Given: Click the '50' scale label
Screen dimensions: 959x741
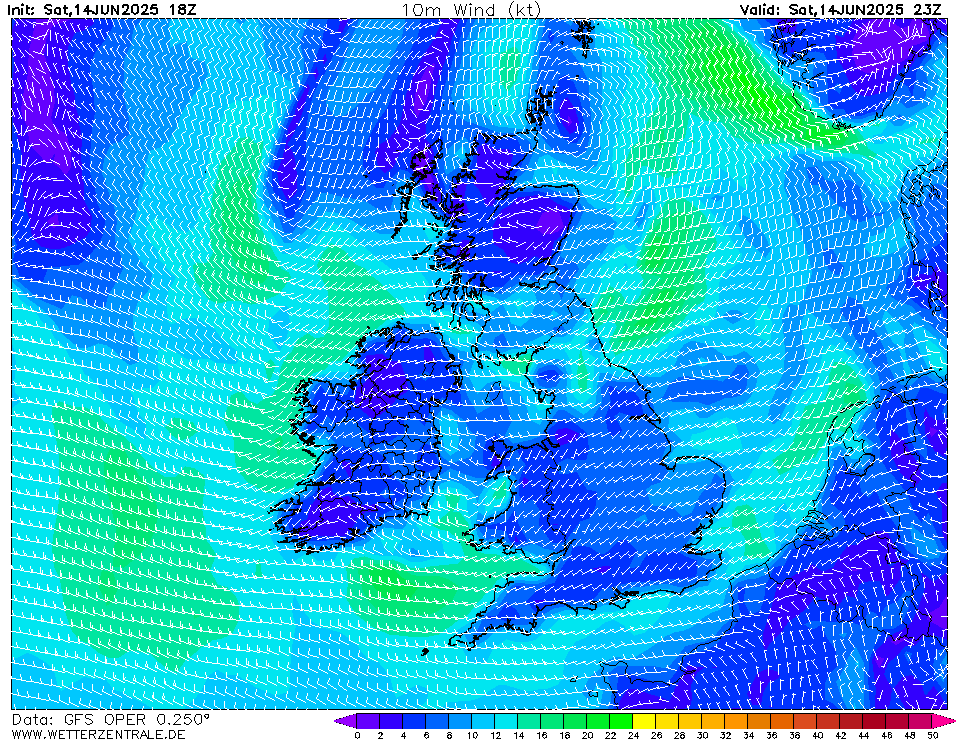Looking at the screenshot, I should [x=933, y=735].
